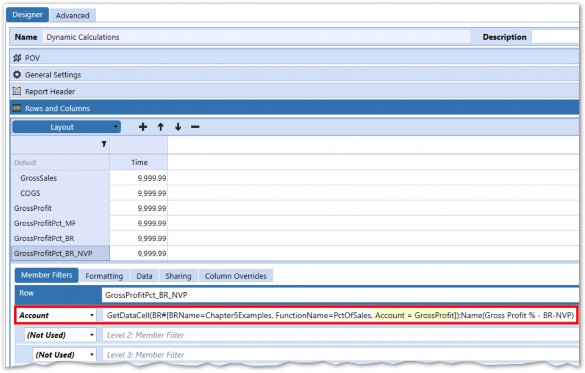Click the Name field containing Dynamic Calculations

(x=257, y=37)
